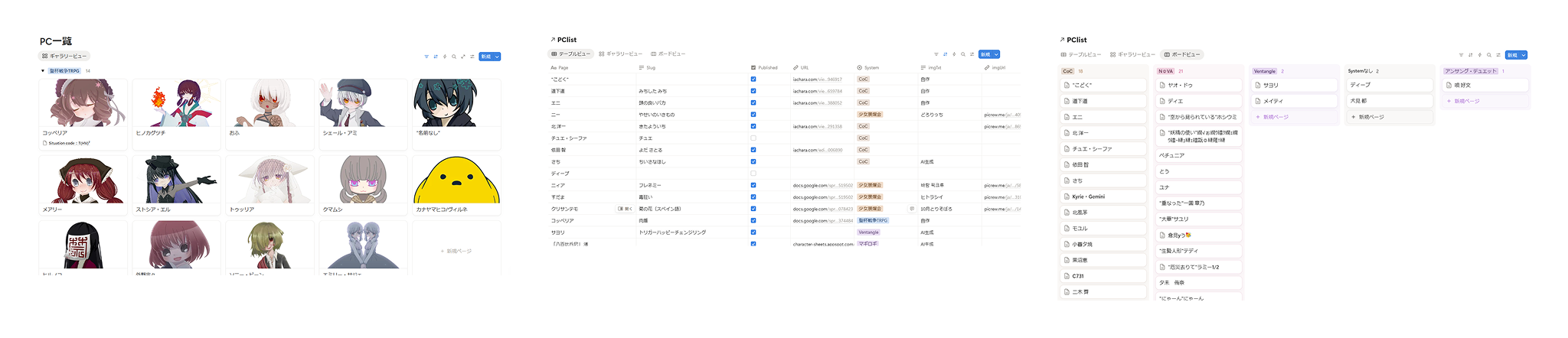Collapse the 聖杯戦争TRPG group triangle

[x=43, y=71]
